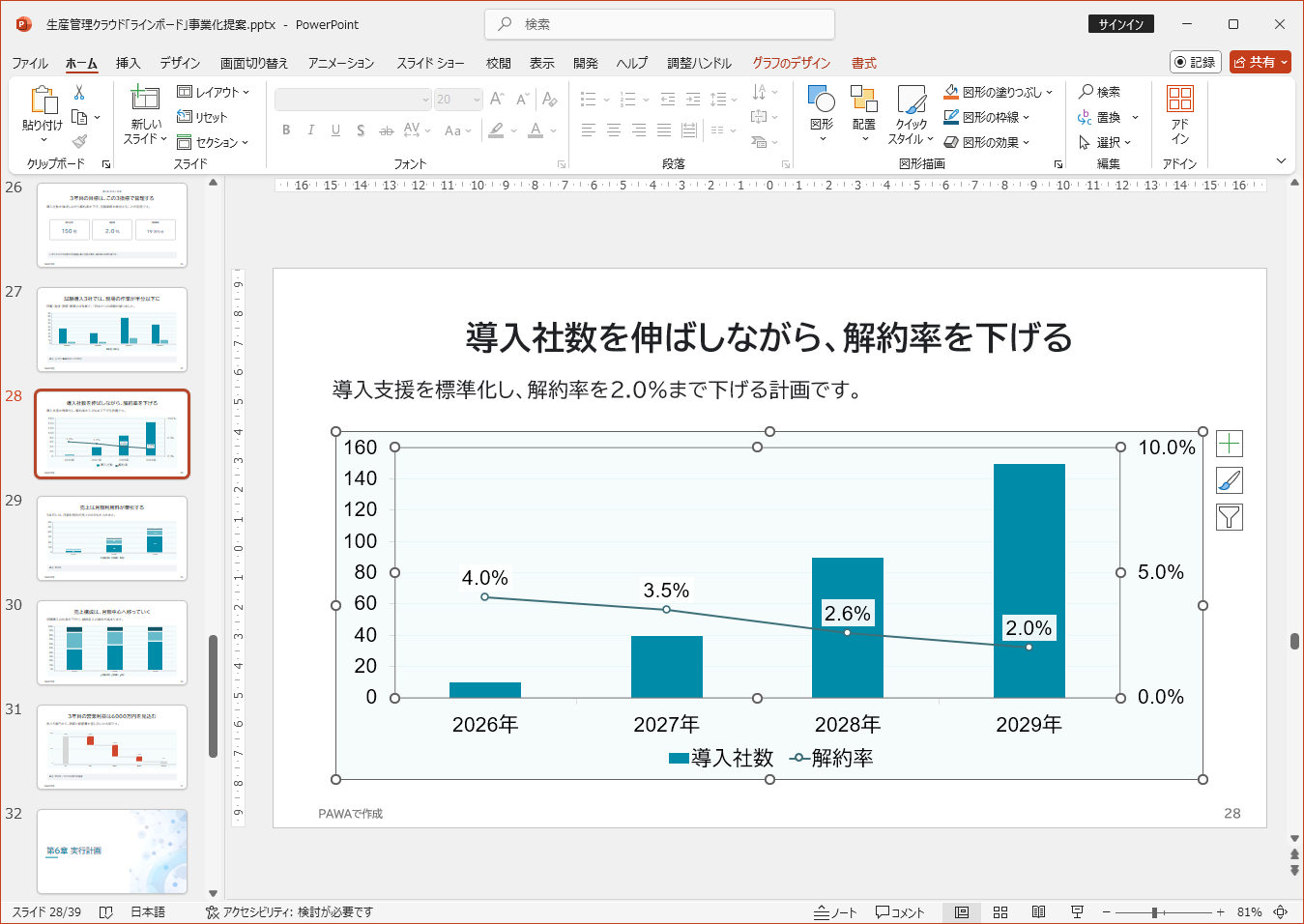Click the Normal view icon
Image resolution: width=1304 pixels, height=924 pixels.
[x=962, y=912]
